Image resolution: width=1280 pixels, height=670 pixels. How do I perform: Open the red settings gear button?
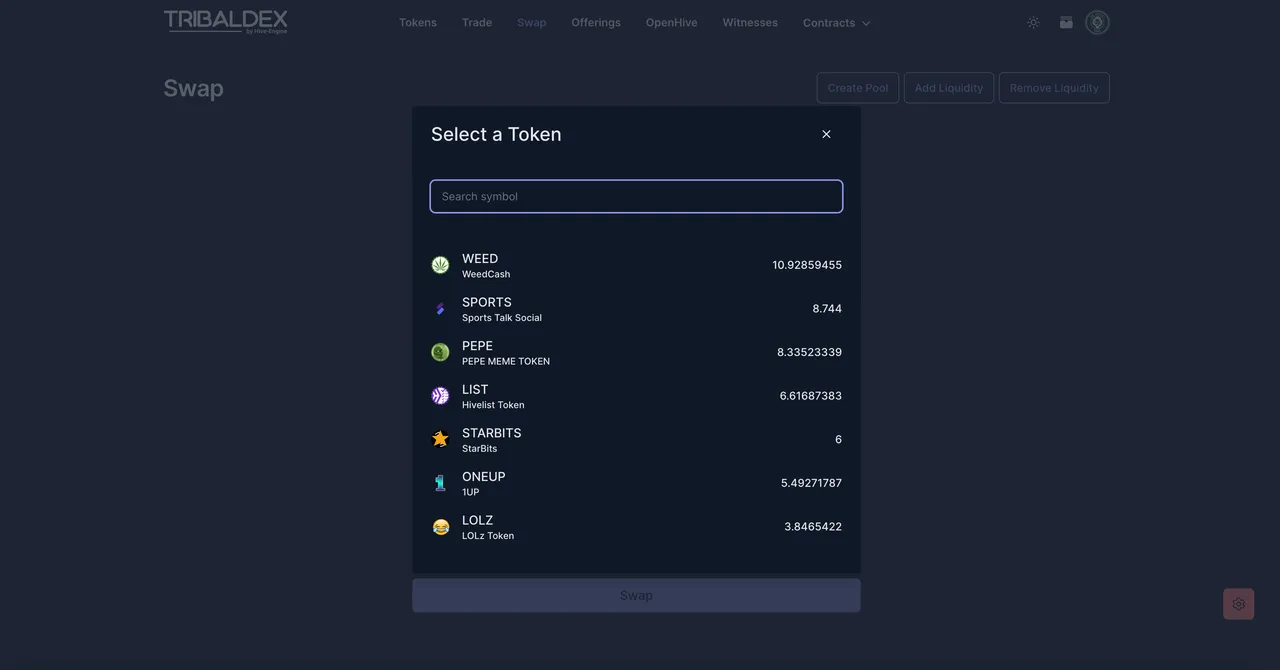(x=1238, y=604)
